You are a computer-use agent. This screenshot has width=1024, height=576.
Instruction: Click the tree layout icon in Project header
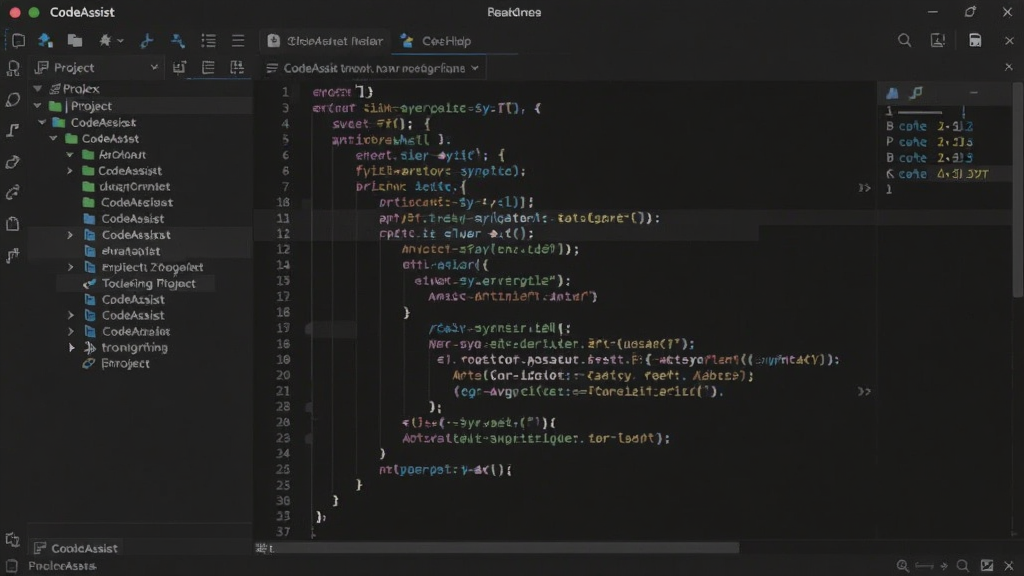coord(237,67)
